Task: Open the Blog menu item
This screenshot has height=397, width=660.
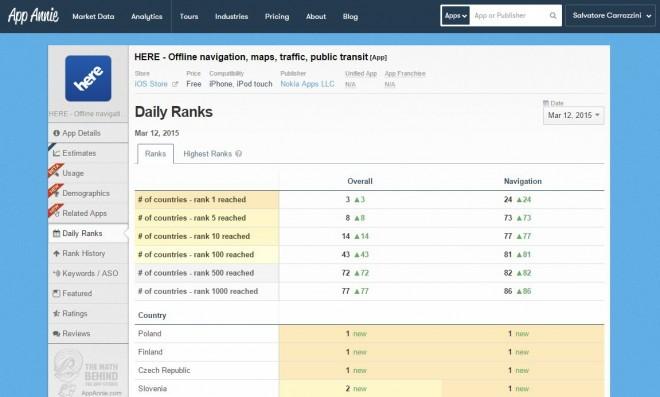Action: click(x=350, y=16)
